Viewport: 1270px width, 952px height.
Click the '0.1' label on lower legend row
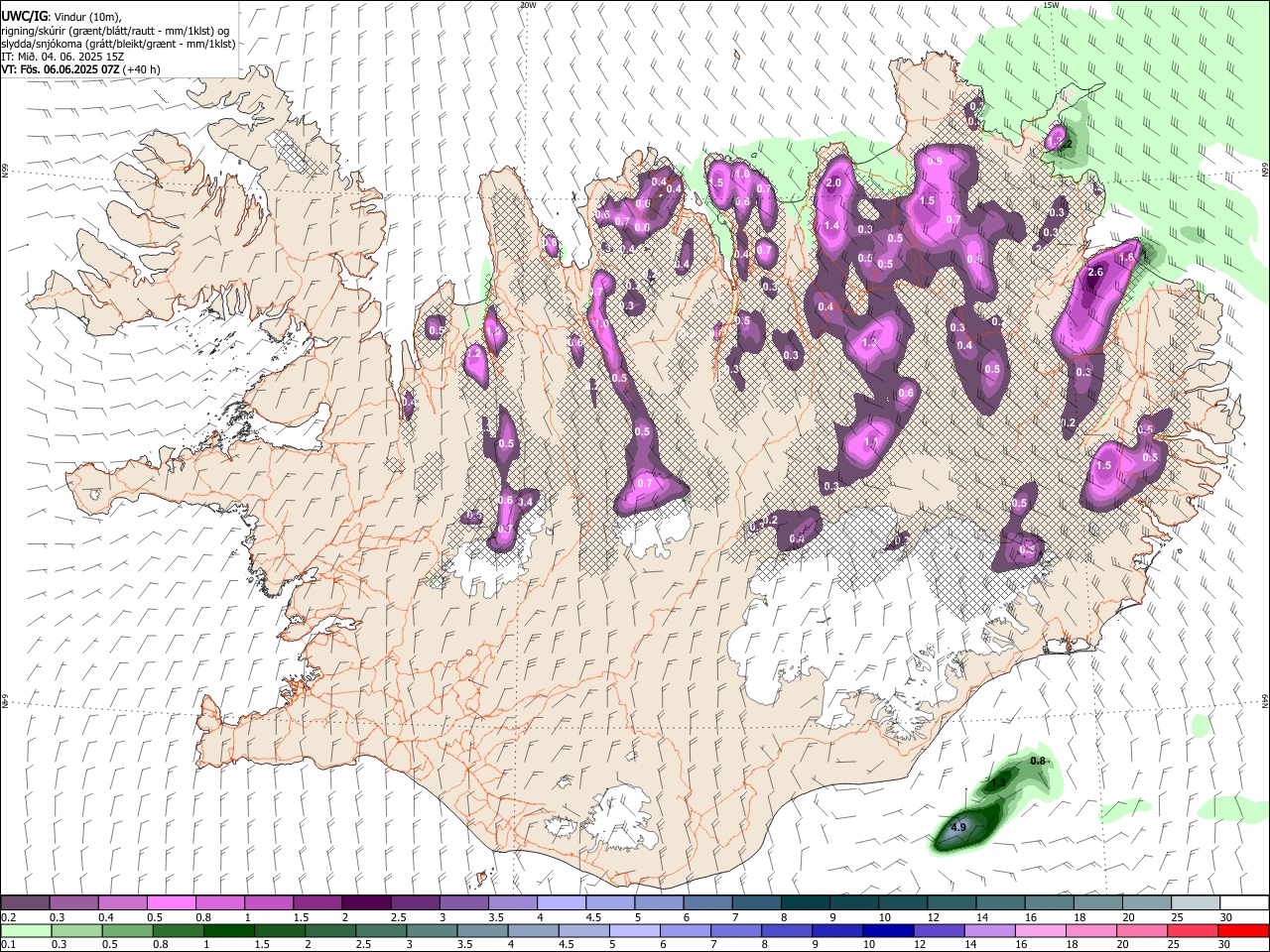[7, 945]
